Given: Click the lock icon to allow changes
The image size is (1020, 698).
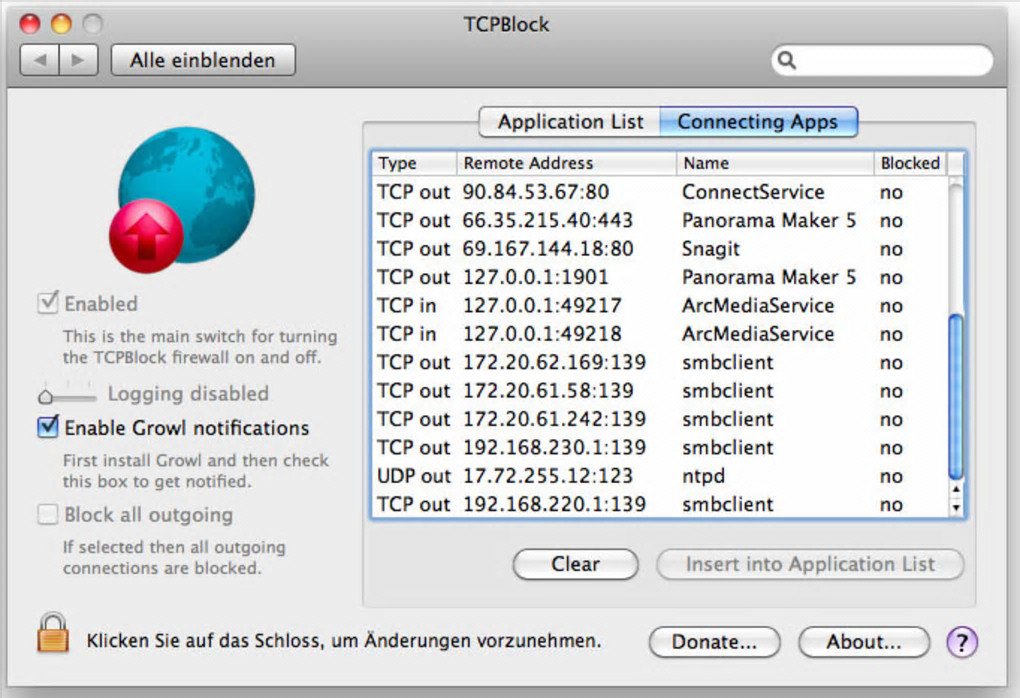Looking at the screenshot, I should pos(53,633).
